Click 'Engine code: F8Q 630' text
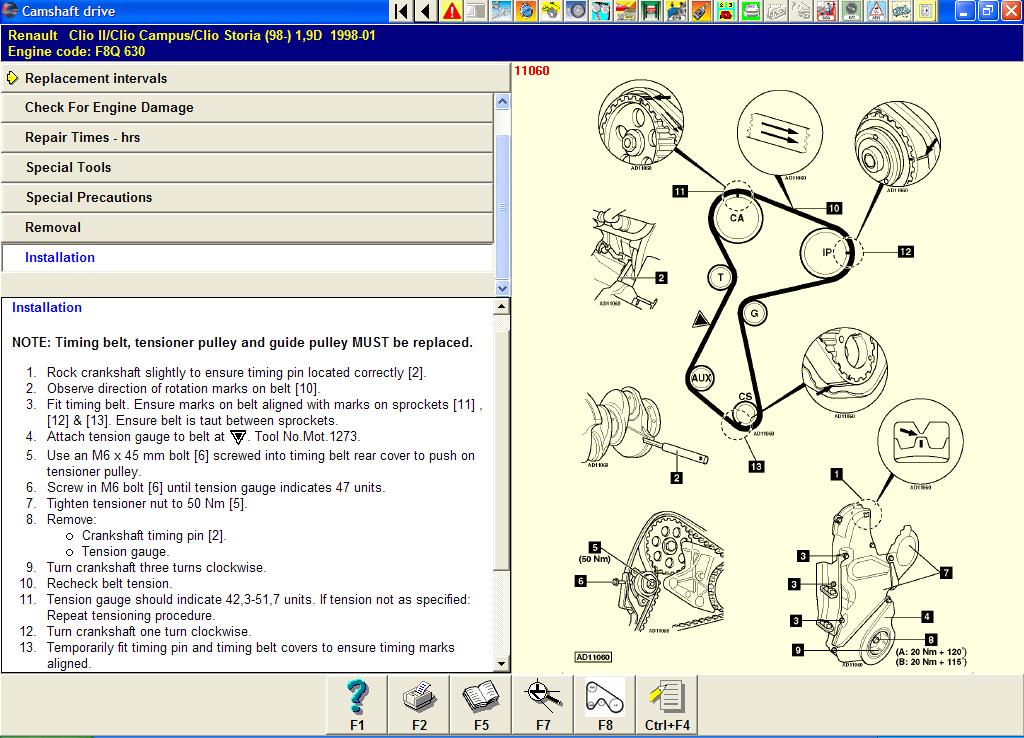Viewport: 1024px width, 738px height. point(76,52)
